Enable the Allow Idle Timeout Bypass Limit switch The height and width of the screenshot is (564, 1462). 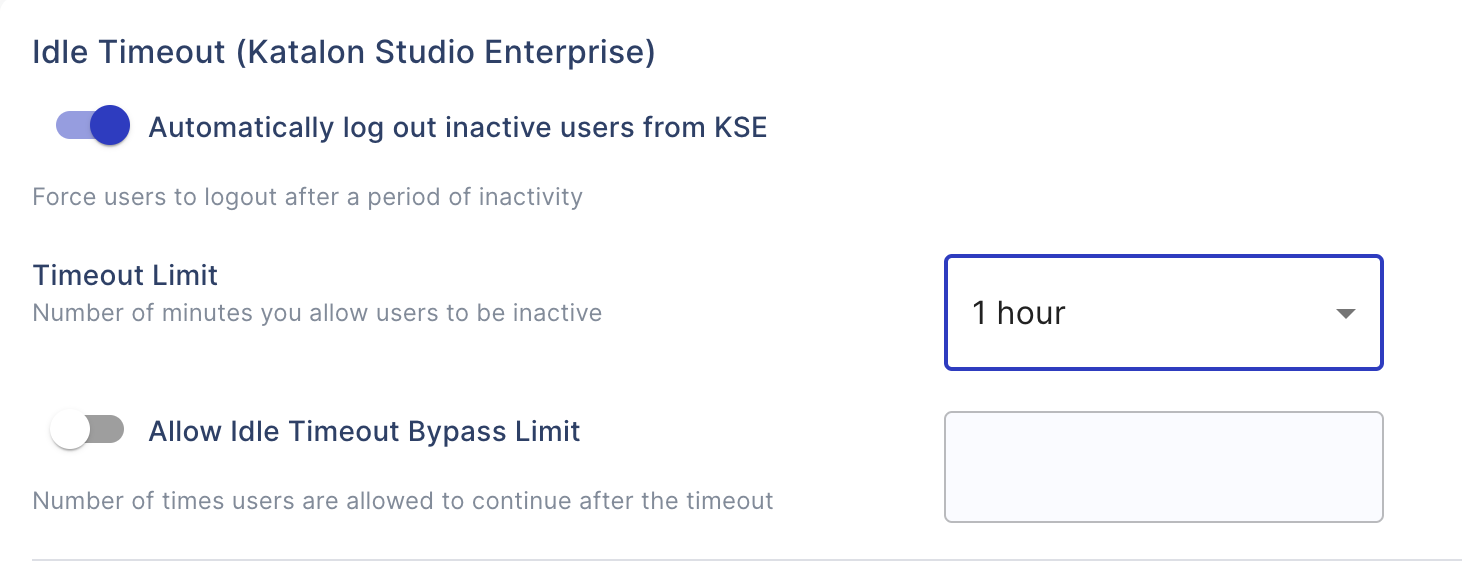coord(87,431)
